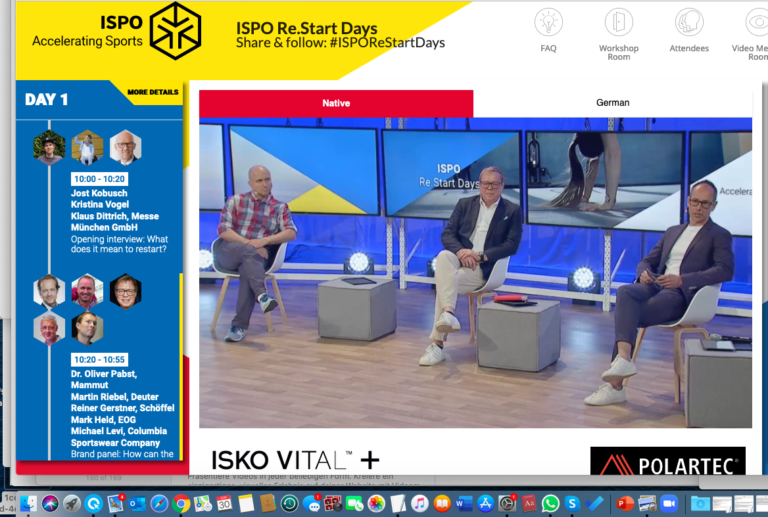
Task: Open the Attendees headset icon
Action: pos(688,23)
